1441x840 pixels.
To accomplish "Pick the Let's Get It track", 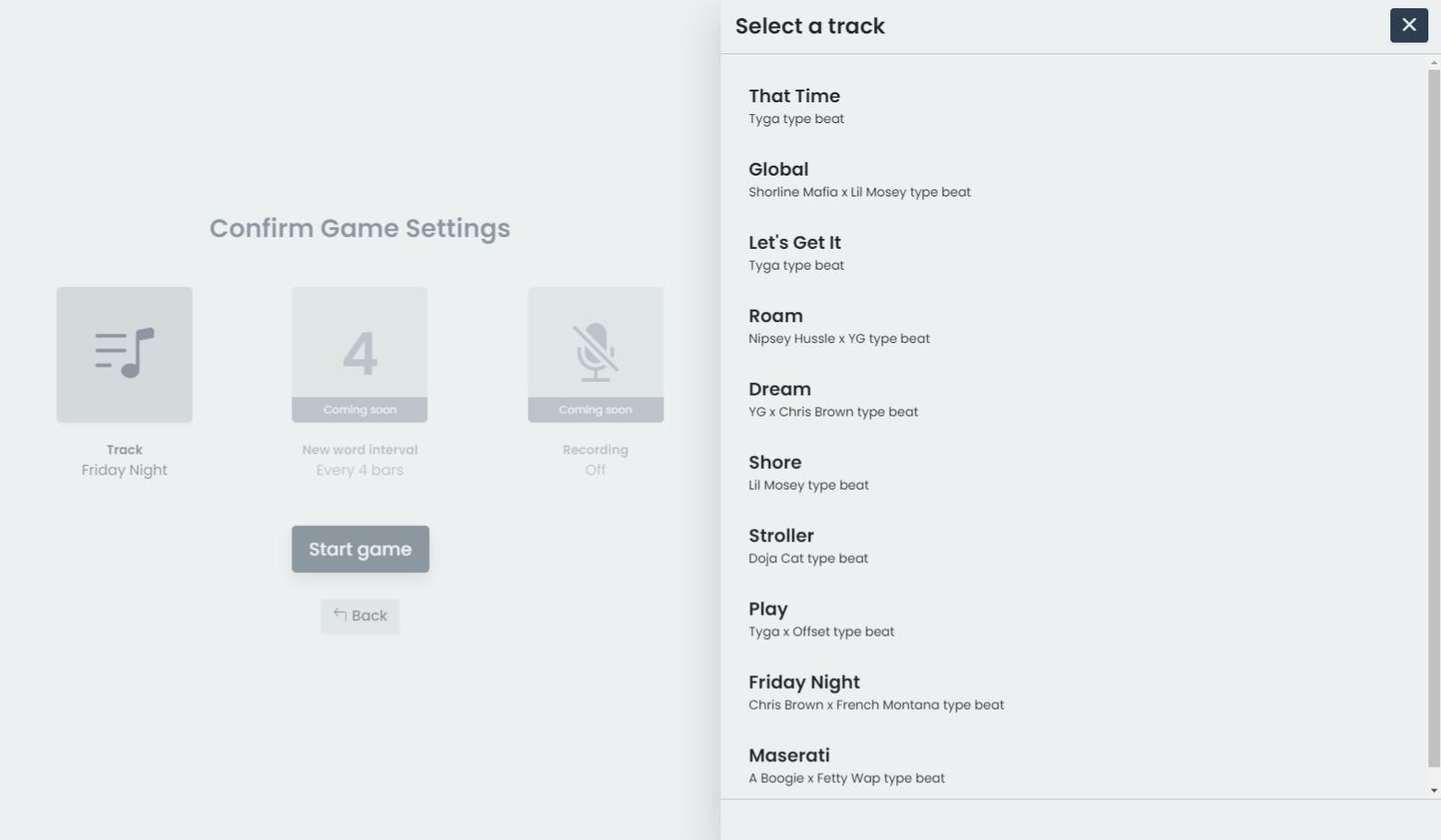I will point(1074,253).
